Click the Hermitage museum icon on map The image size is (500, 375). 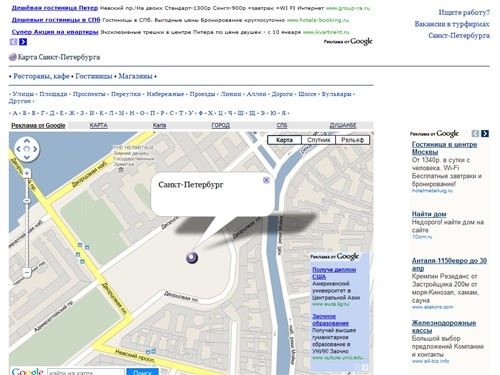121,170
